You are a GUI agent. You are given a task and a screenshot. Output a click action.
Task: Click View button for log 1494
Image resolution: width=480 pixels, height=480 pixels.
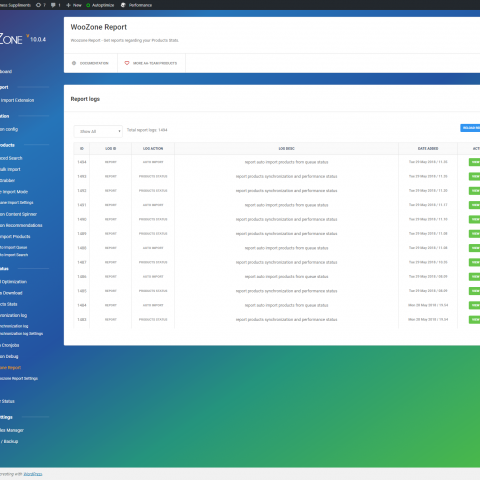[x=475, y=162]
